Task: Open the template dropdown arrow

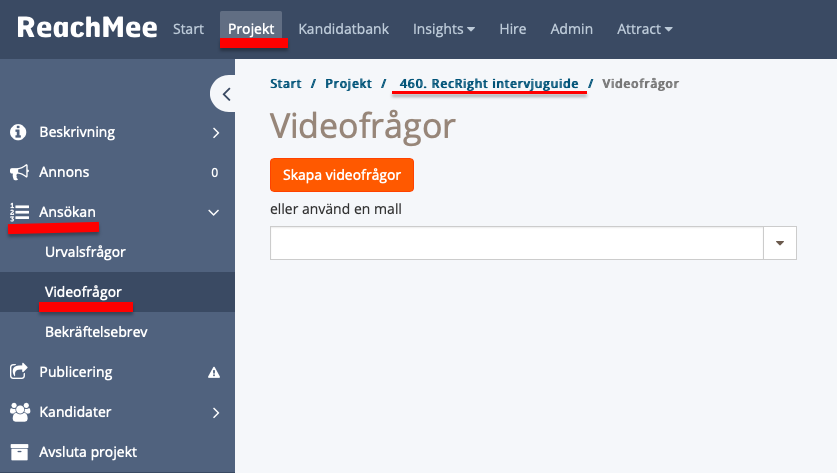Action: pos(780,243)
